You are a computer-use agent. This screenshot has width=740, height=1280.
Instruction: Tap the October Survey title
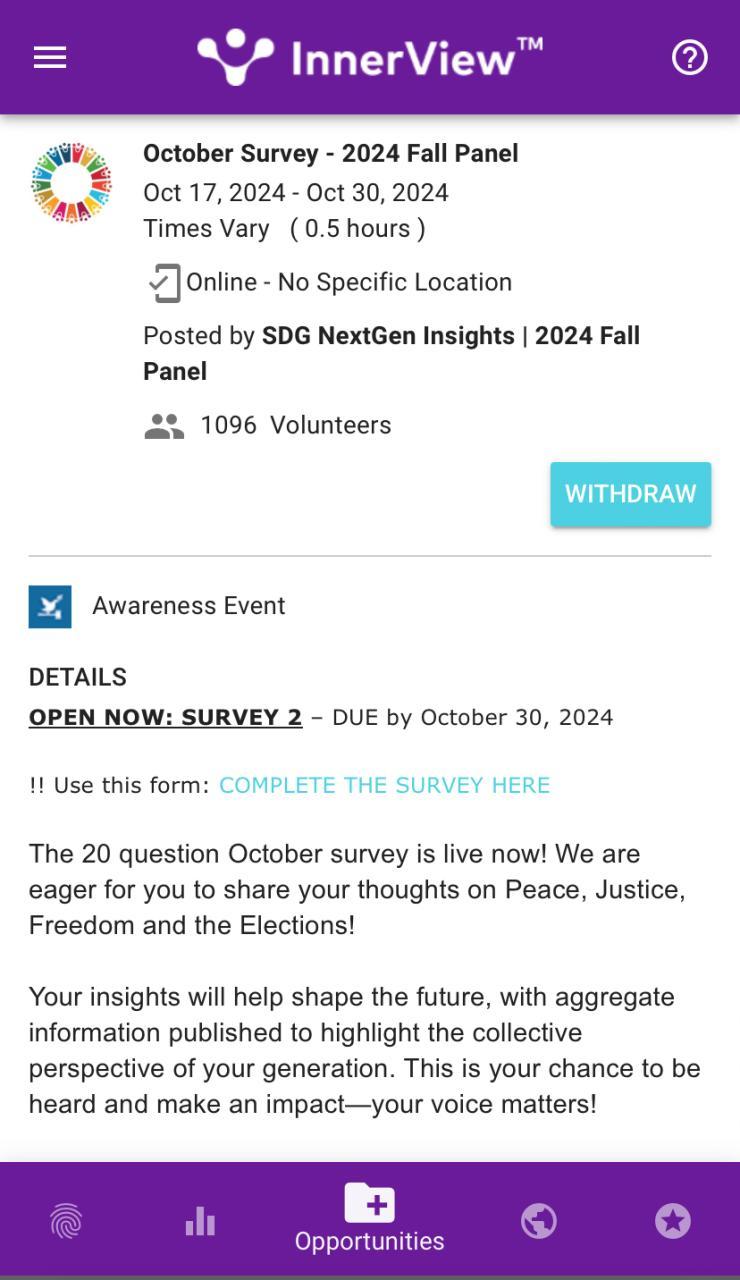coord(330,153)
